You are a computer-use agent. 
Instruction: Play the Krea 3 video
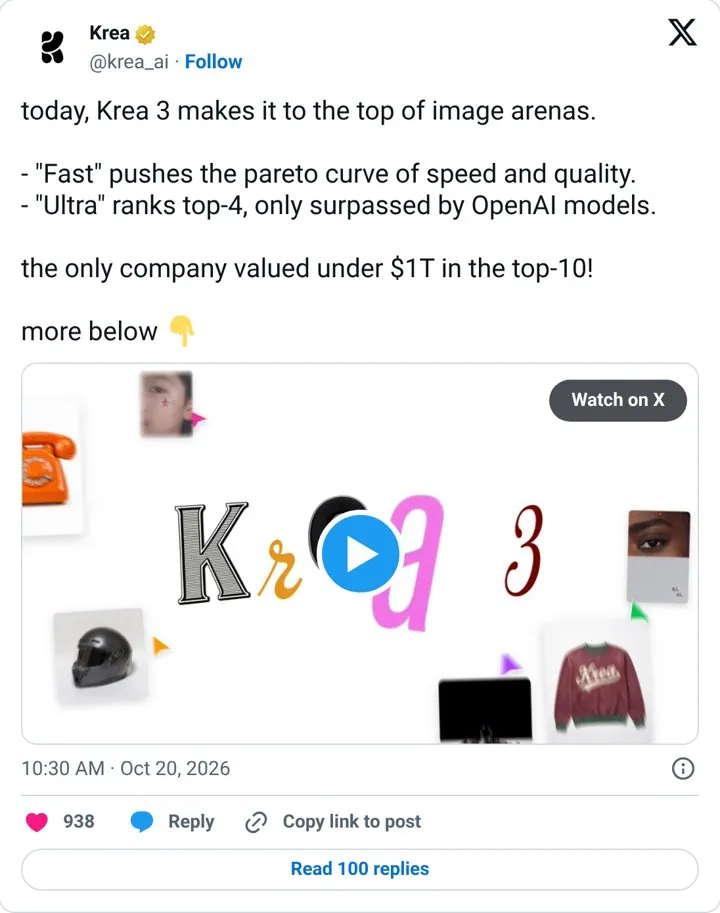point(360,553)
